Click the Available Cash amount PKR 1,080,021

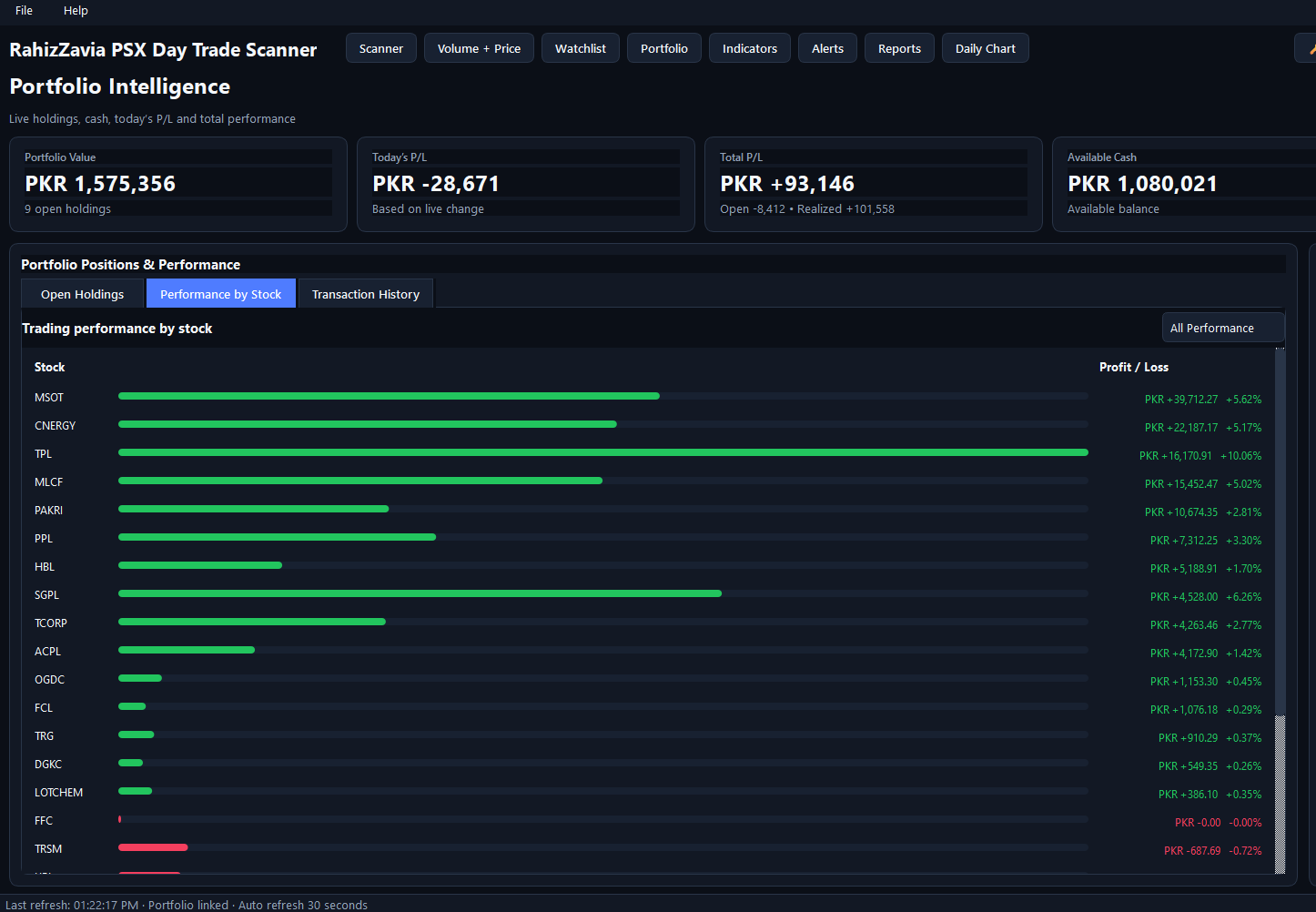click(x=1142, y=184)
